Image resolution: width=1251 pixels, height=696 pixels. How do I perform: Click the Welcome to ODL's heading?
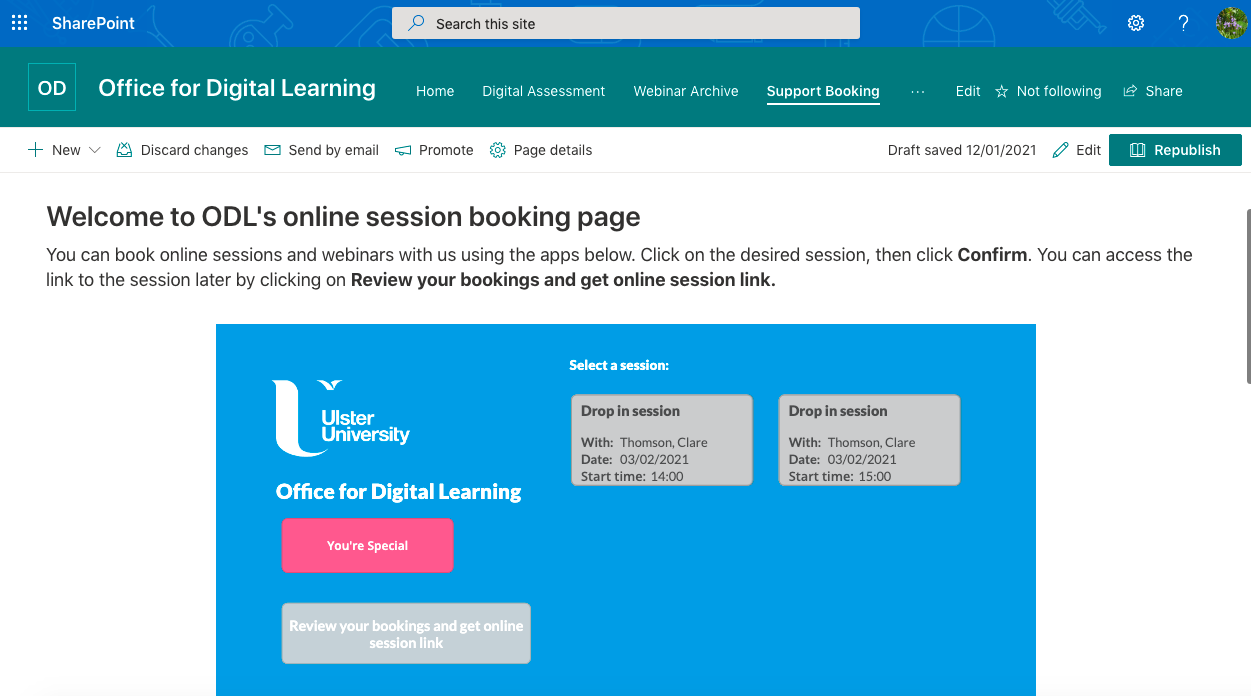coord(343,216)
